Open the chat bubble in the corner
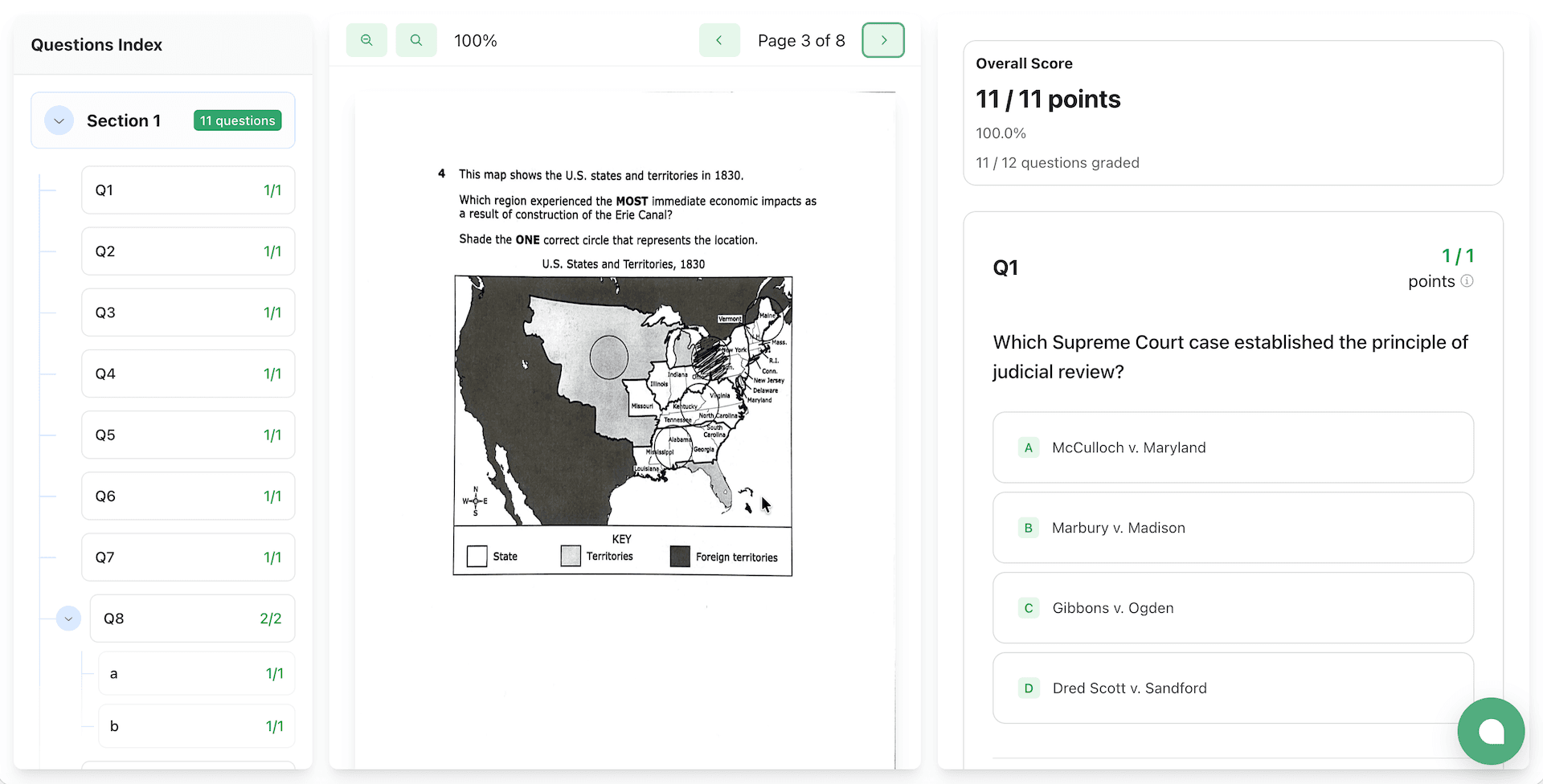 pos(1491,731)
